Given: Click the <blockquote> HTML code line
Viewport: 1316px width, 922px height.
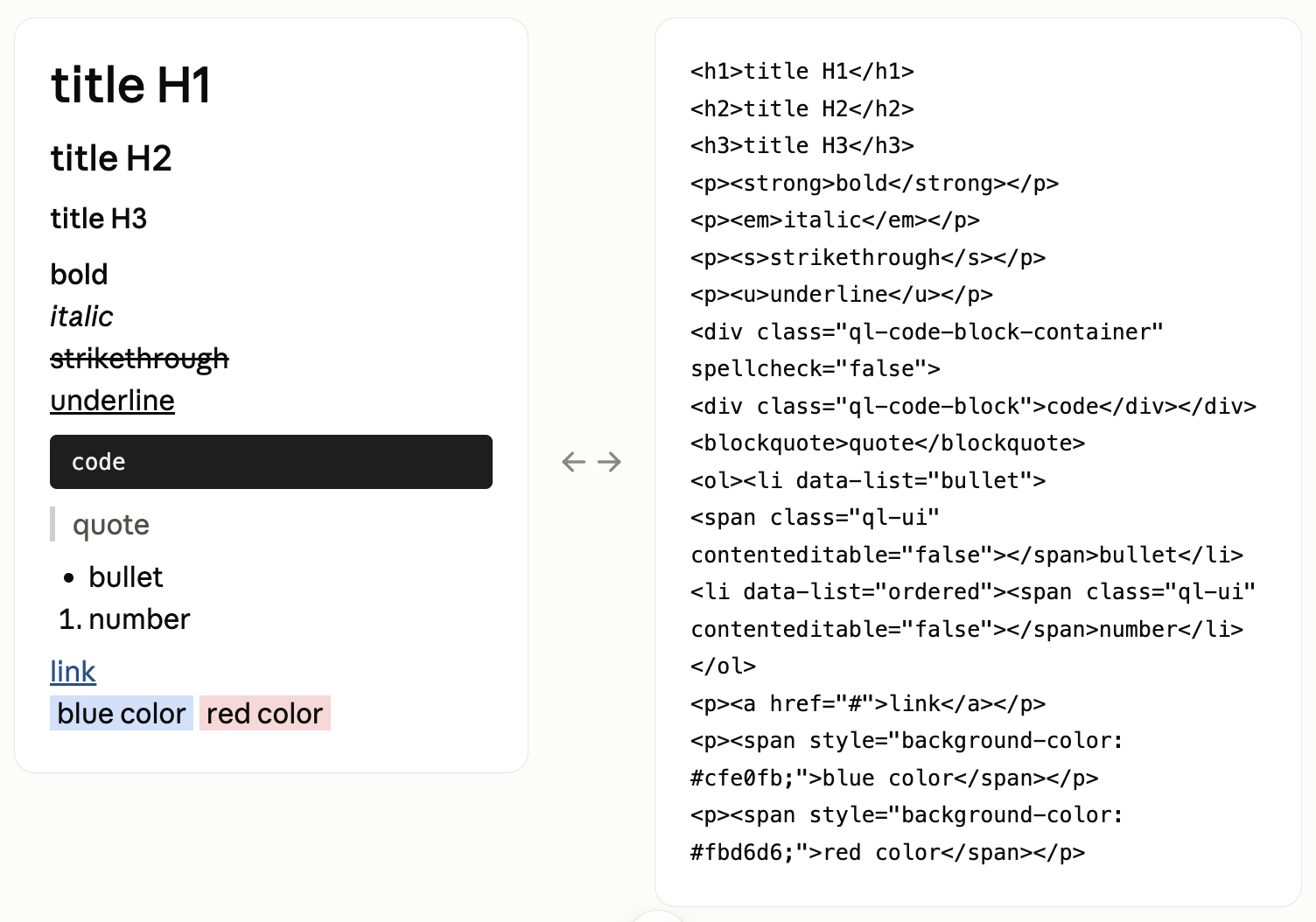Looking at the screenshot, I should click(888, 444).
